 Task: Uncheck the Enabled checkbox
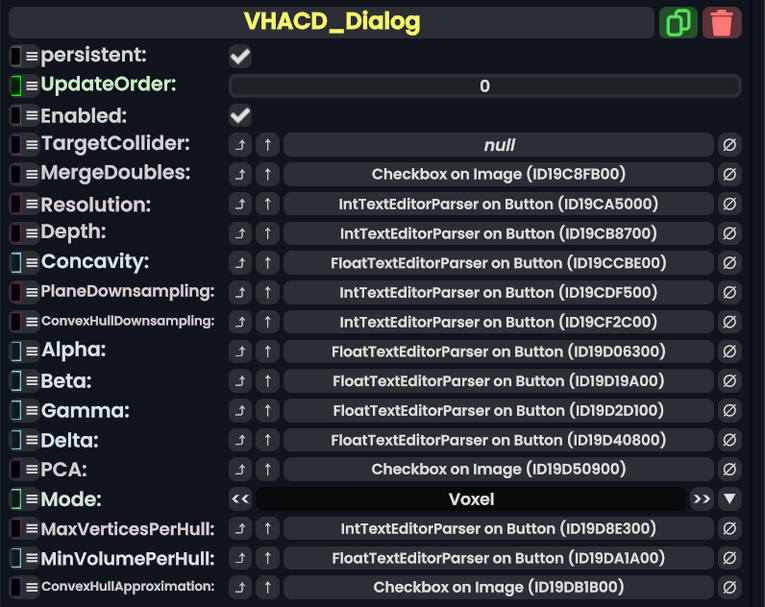click(240, 116)
